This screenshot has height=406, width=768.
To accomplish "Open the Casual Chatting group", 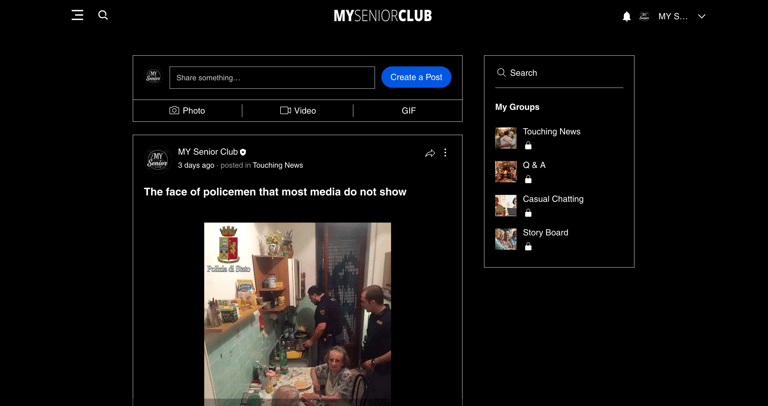I will (553, 199).
